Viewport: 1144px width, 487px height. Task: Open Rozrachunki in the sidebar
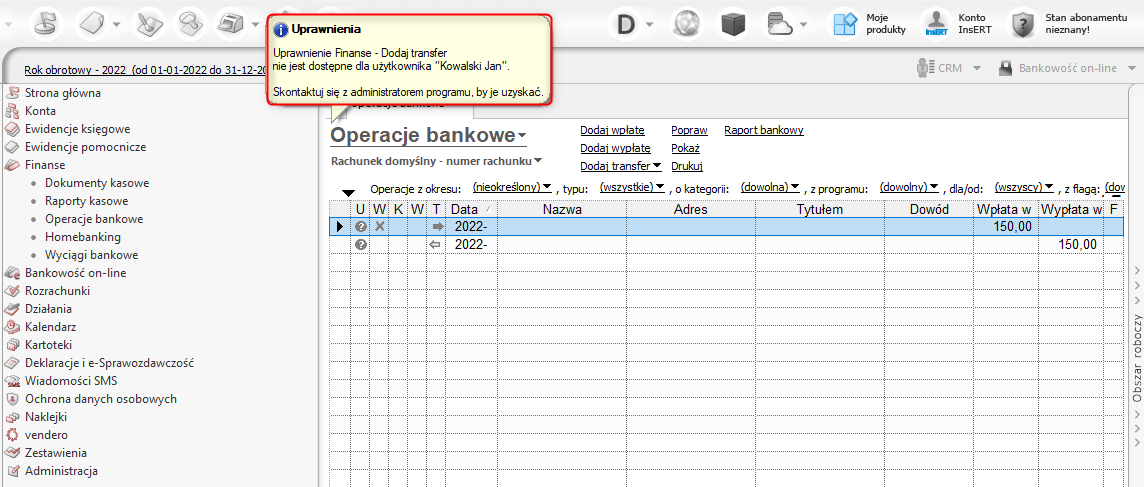coord(58,291)
